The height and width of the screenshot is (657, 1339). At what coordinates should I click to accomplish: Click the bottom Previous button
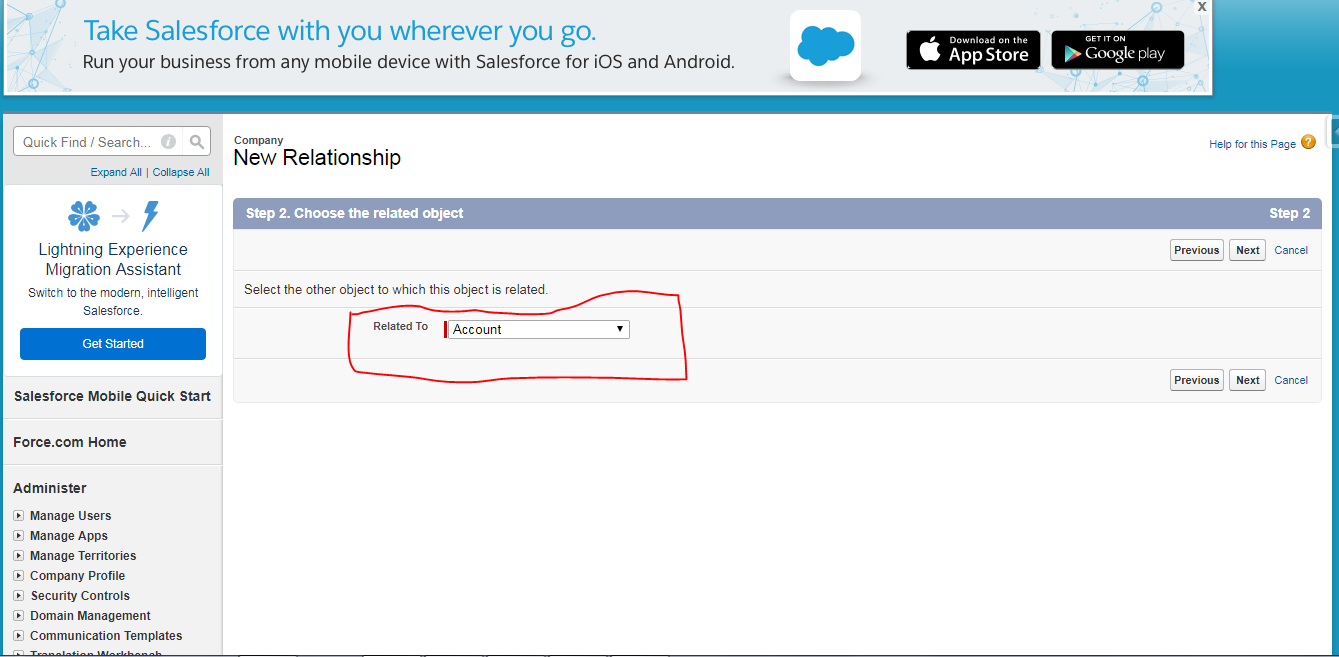1197,380
